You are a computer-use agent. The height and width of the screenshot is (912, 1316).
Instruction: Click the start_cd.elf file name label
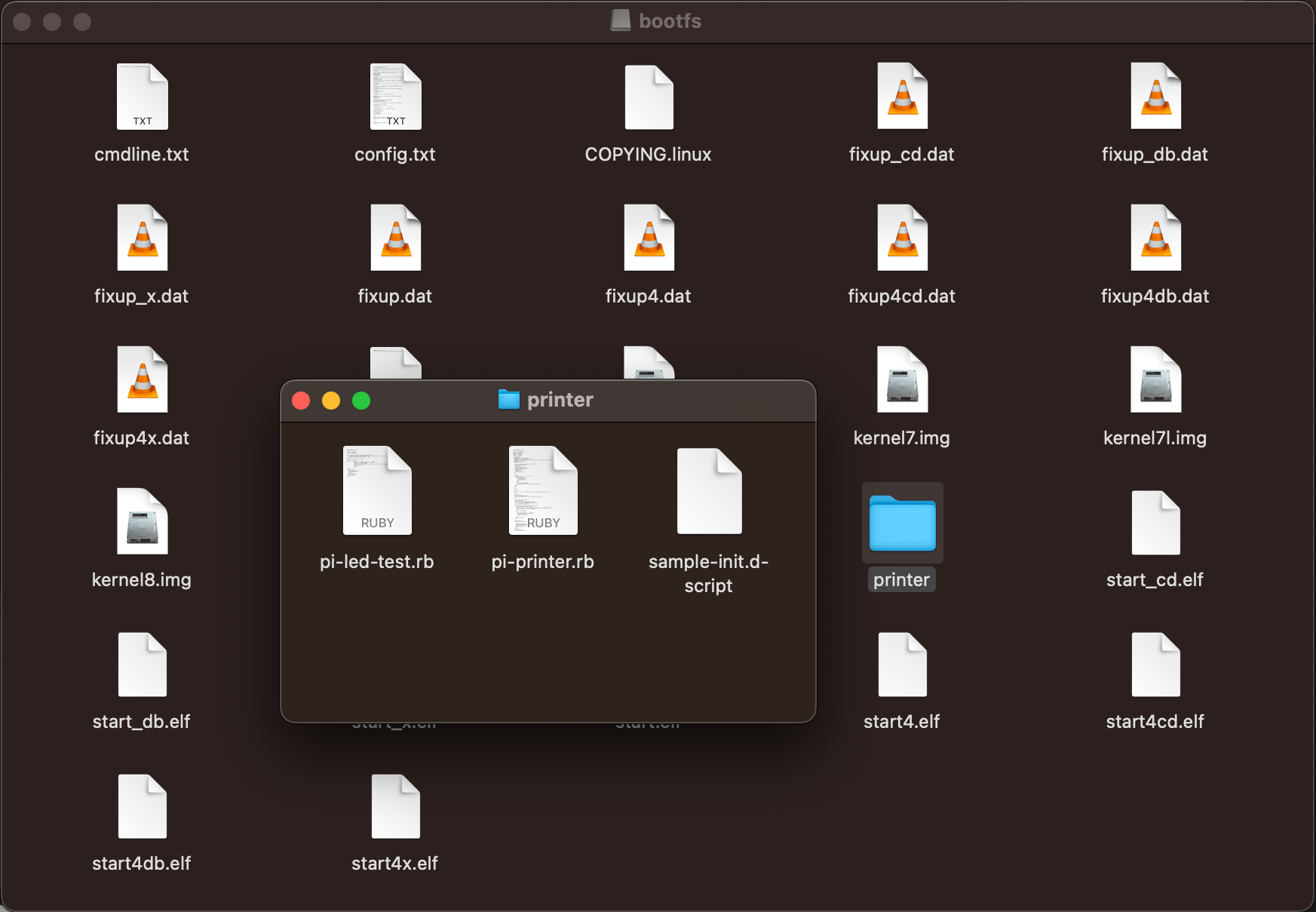1155,580
